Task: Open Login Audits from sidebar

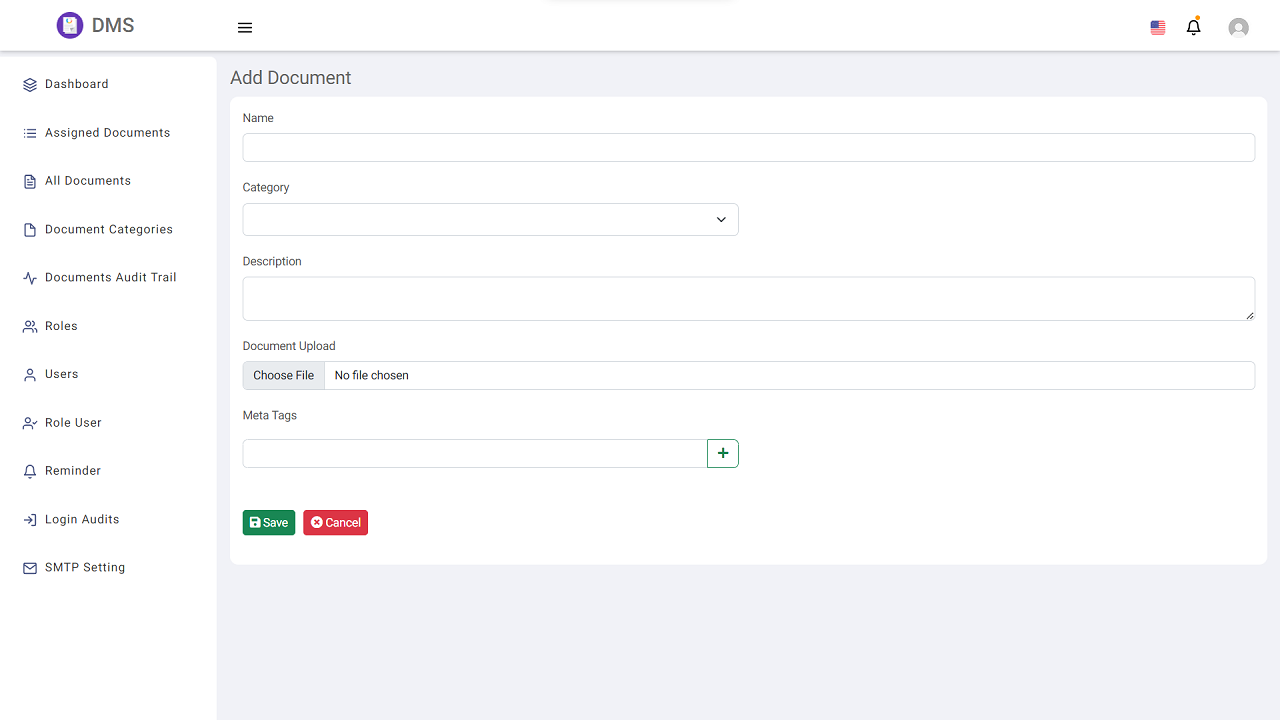Action: click(x=82, y=520)
